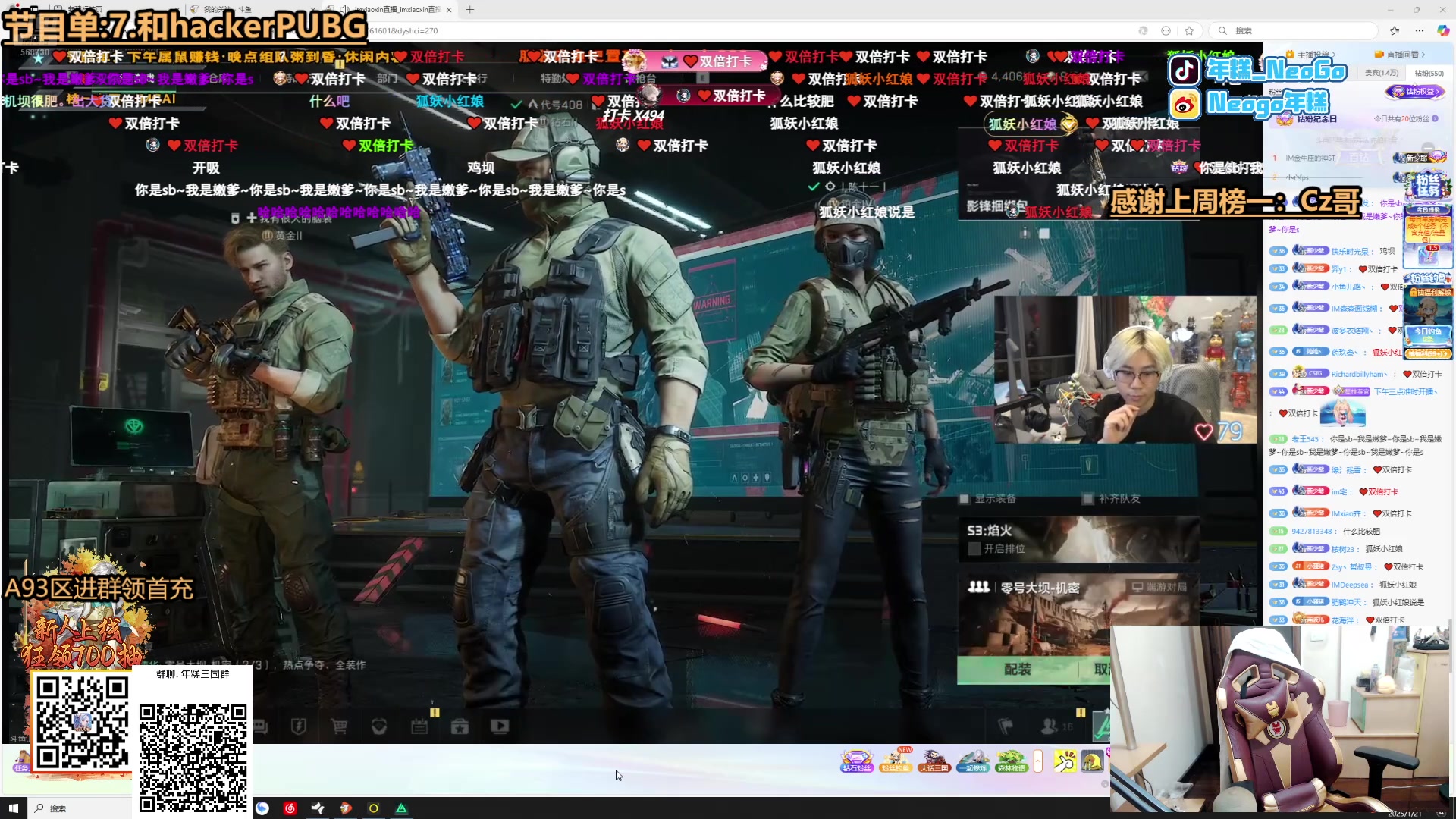This screenshot has width=1456, height=819.
Task: Click the Windows taskbar search box
Action: (x=80, y=808)
